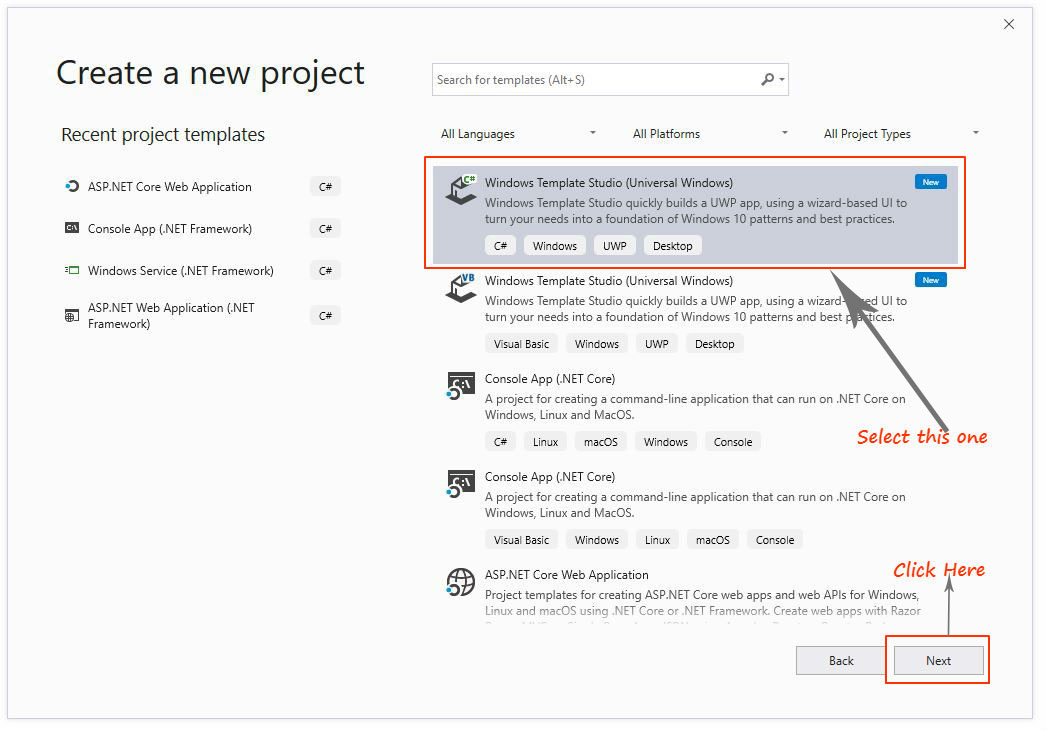Click the Console tag under the C# Console App
The width and height of the screenshot is (1046, 730).
(x=732, y=442)
